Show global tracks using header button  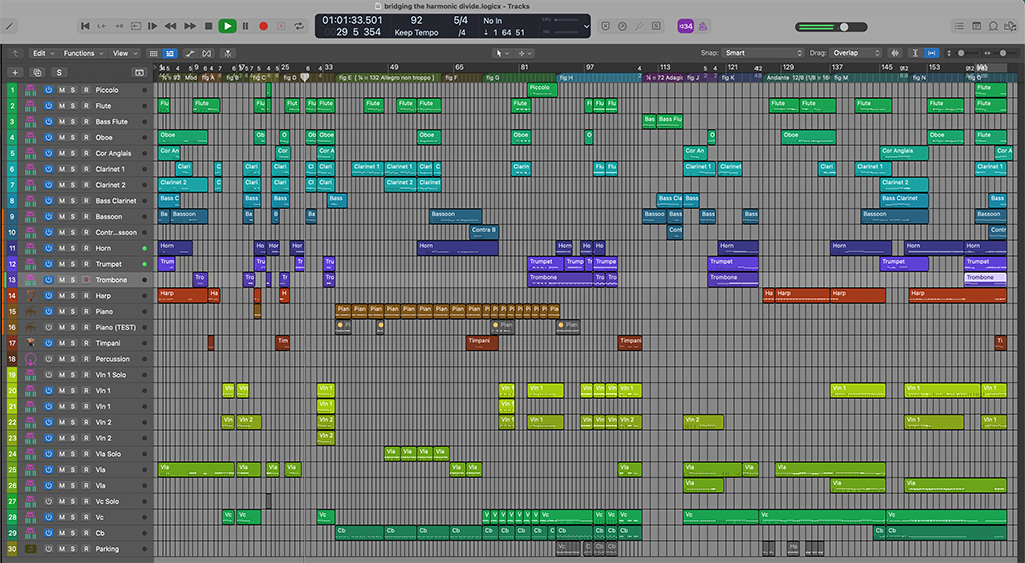pos(139,73)
